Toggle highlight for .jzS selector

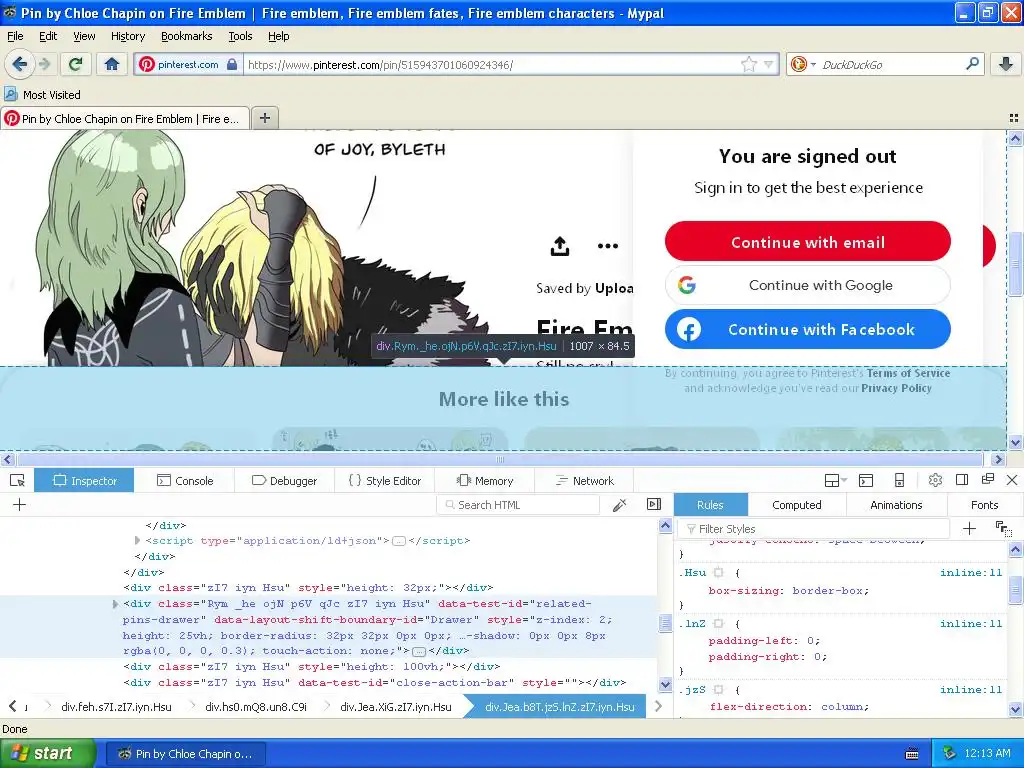tap(718, 690)
